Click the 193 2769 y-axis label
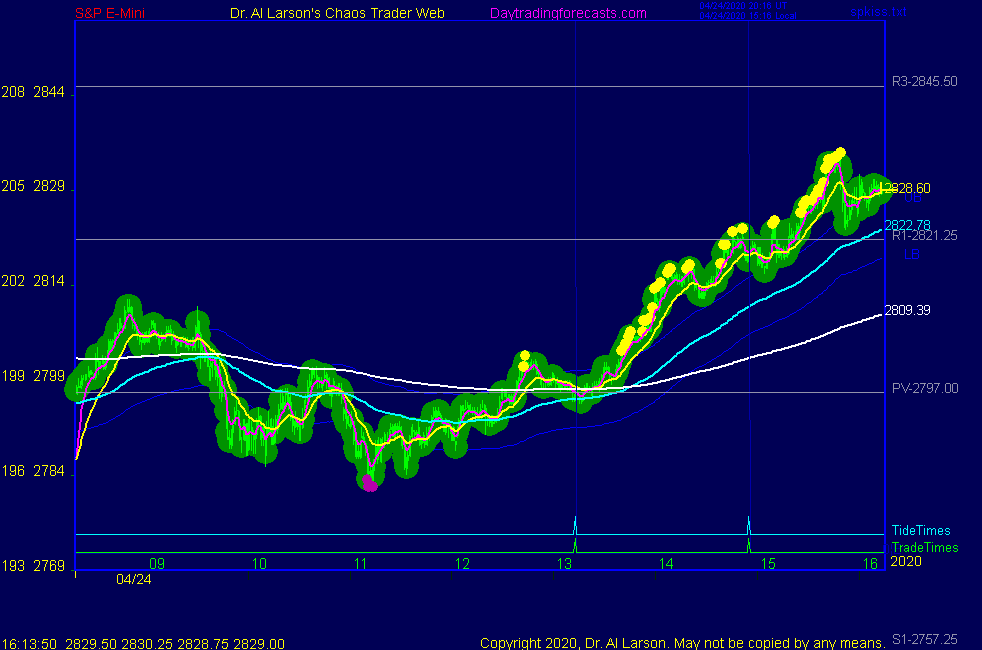The image size is (982, 650). tap(33, 566)
